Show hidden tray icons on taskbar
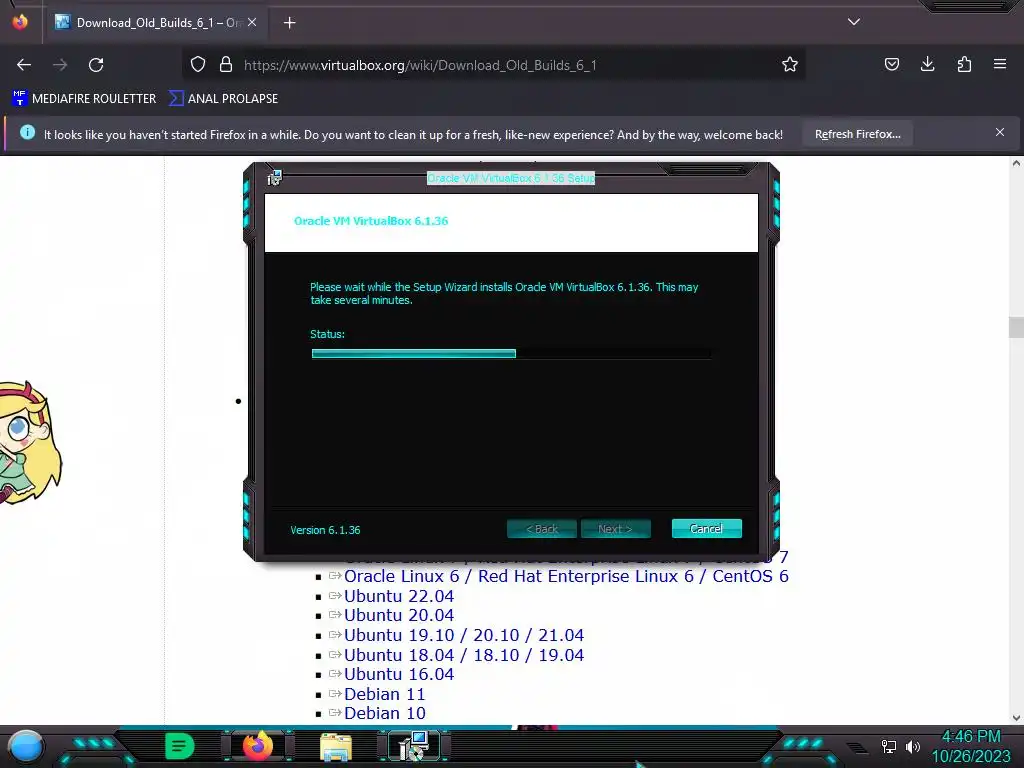 (x=857, y=748)
